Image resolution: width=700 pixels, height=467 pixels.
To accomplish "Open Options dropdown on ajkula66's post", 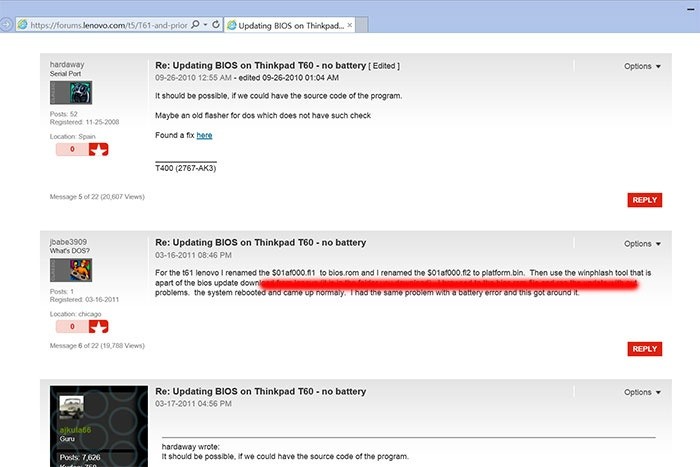I will pyautogui.click(x=642, y=392).
